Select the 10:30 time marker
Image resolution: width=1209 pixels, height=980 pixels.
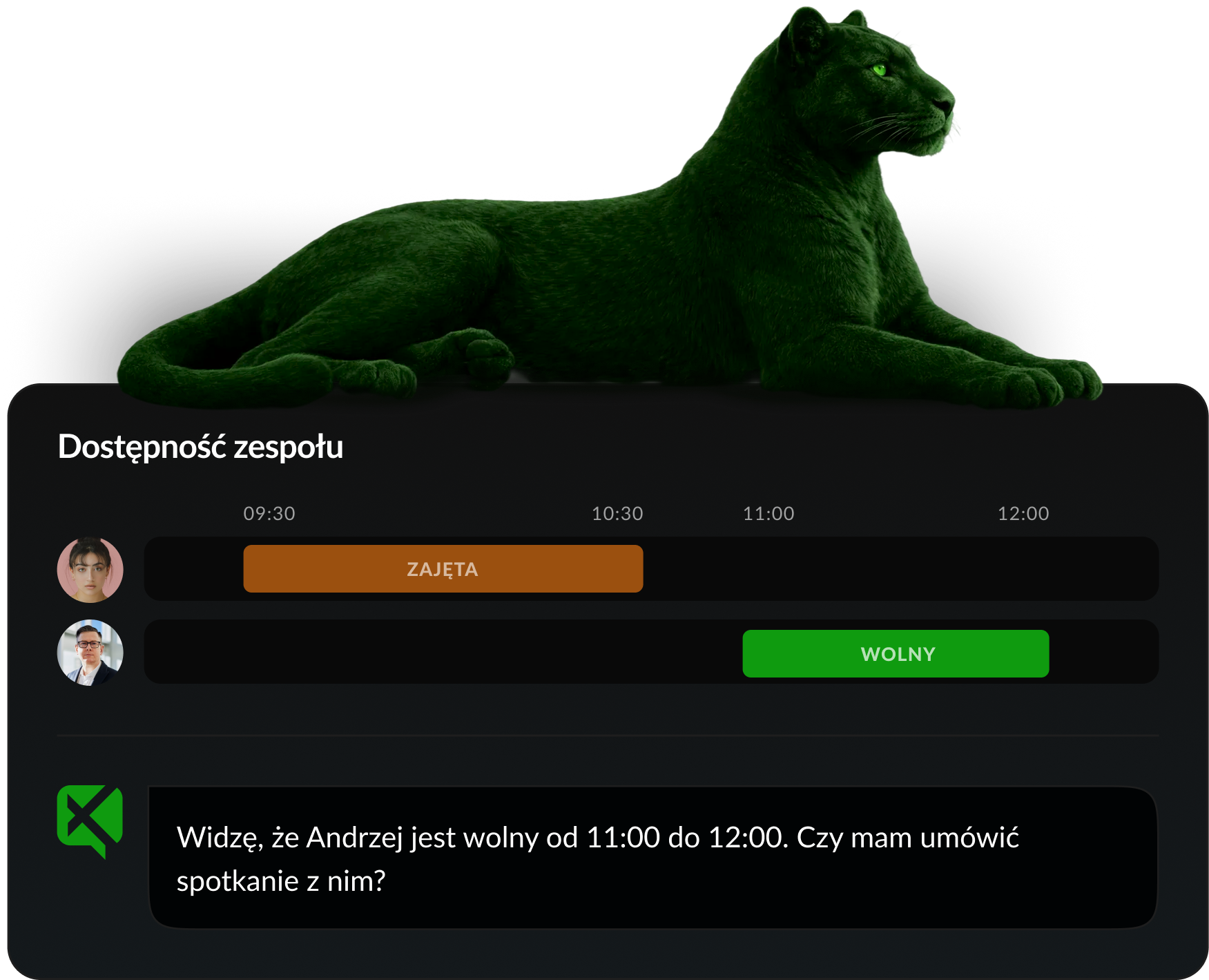(x=617, y=513)
